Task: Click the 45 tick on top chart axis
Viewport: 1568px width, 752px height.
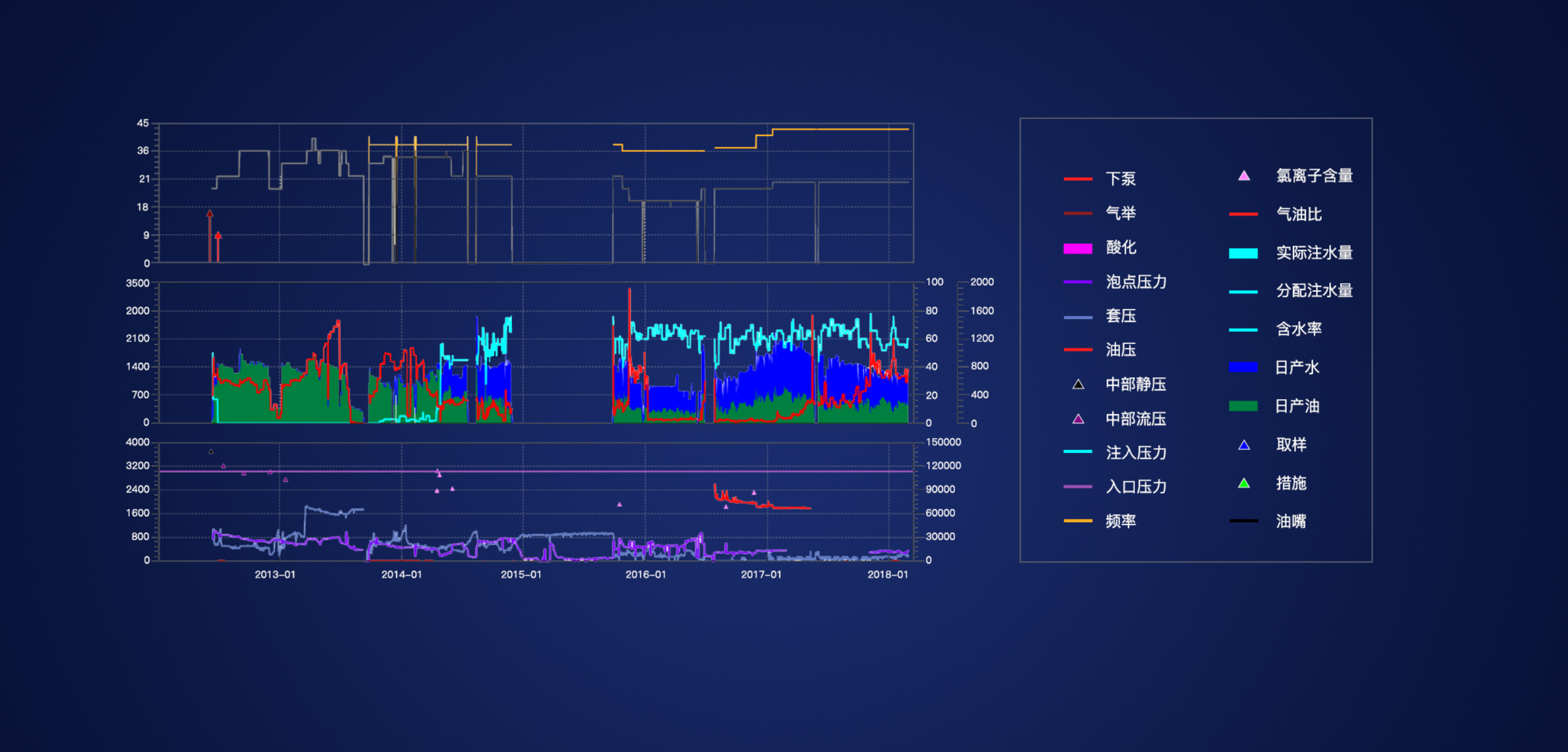Action: pos(143,123)
